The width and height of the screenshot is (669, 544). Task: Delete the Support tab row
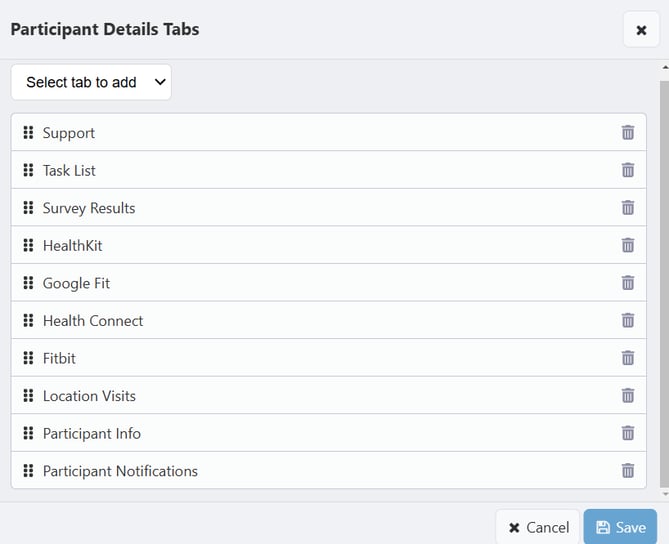[628, 133]
